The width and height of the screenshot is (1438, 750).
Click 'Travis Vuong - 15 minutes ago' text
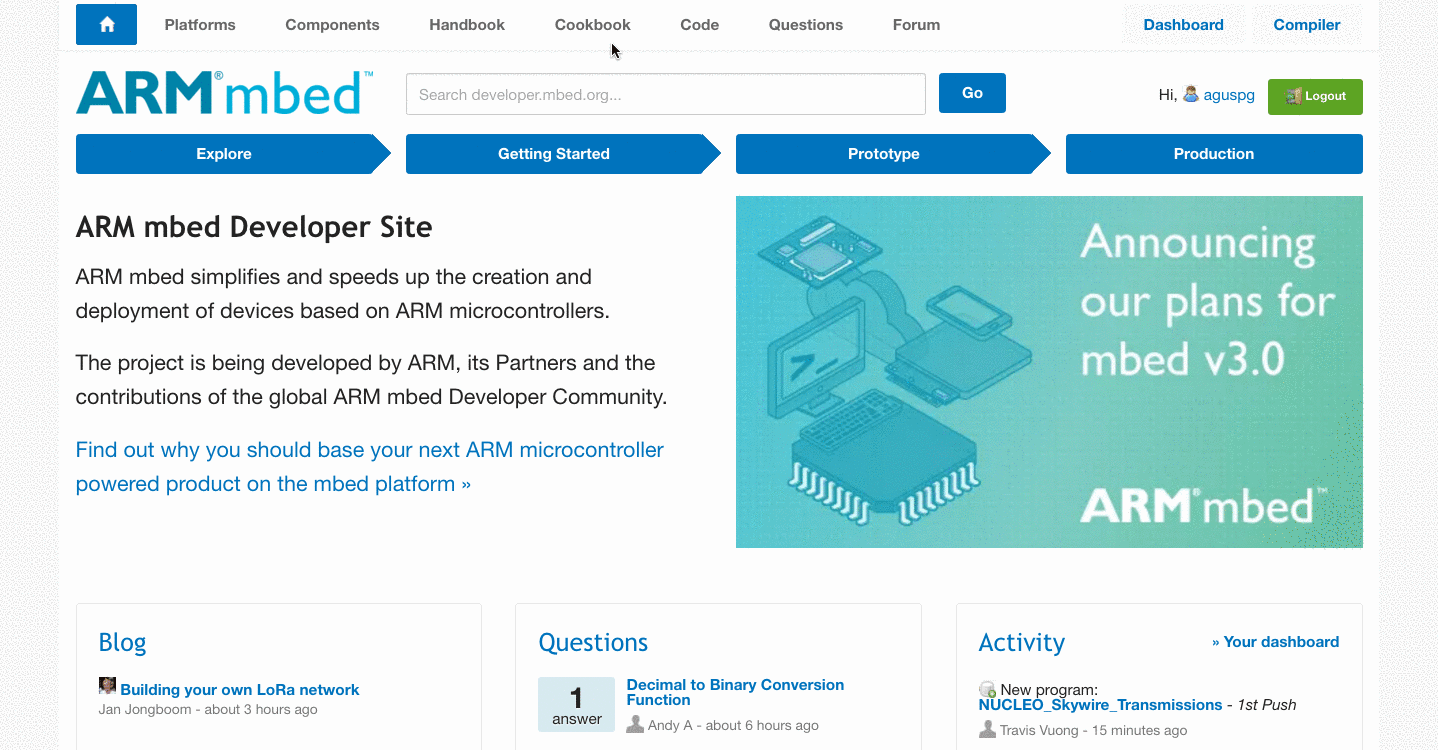(1093, 731)
